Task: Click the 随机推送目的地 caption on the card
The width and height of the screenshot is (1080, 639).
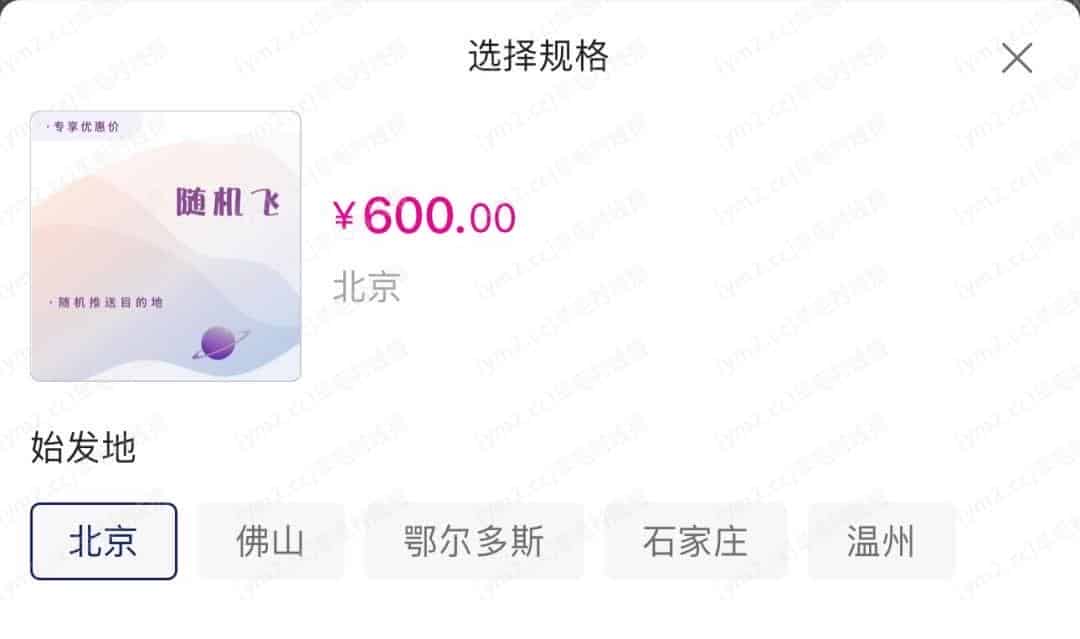Action: 106,302
